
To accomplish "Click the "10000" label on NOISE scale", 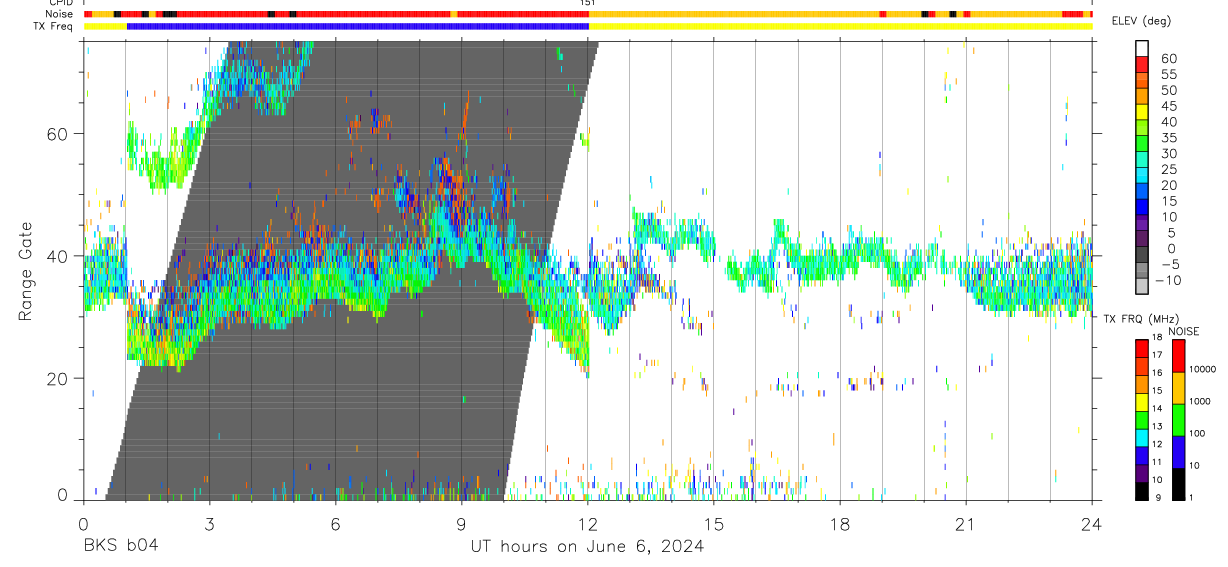I will 1202,369.
